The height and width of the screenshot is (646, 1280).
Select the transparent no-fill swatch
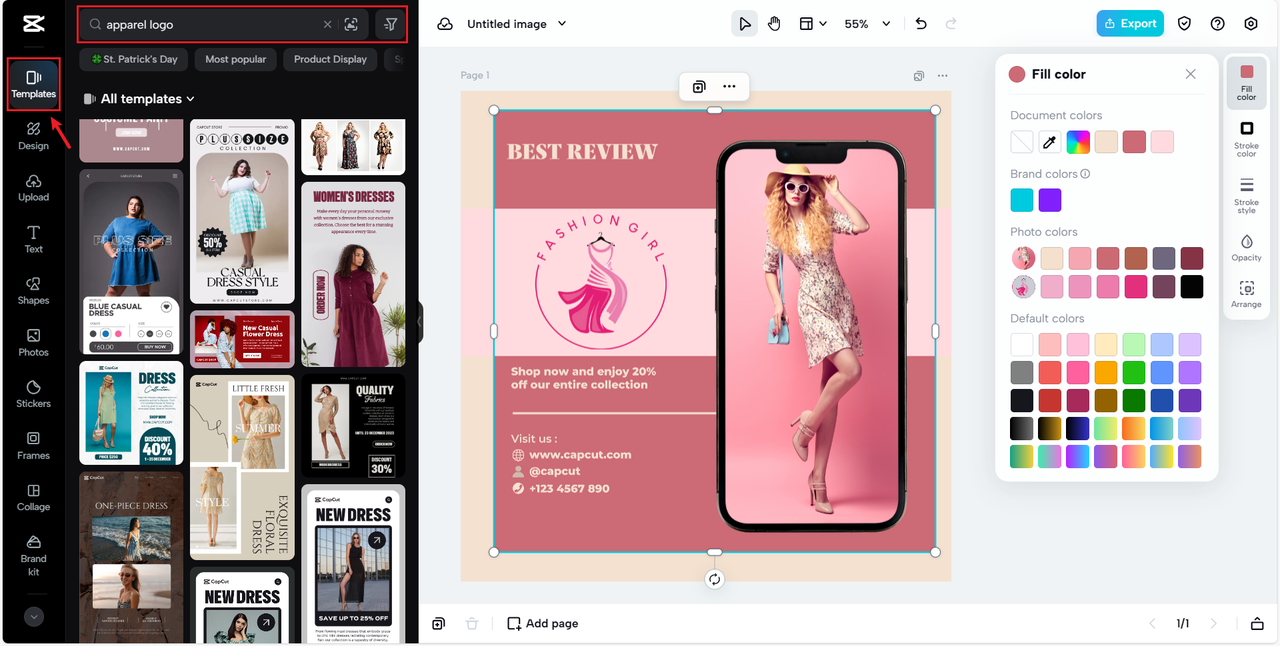tap(1022, 142)
